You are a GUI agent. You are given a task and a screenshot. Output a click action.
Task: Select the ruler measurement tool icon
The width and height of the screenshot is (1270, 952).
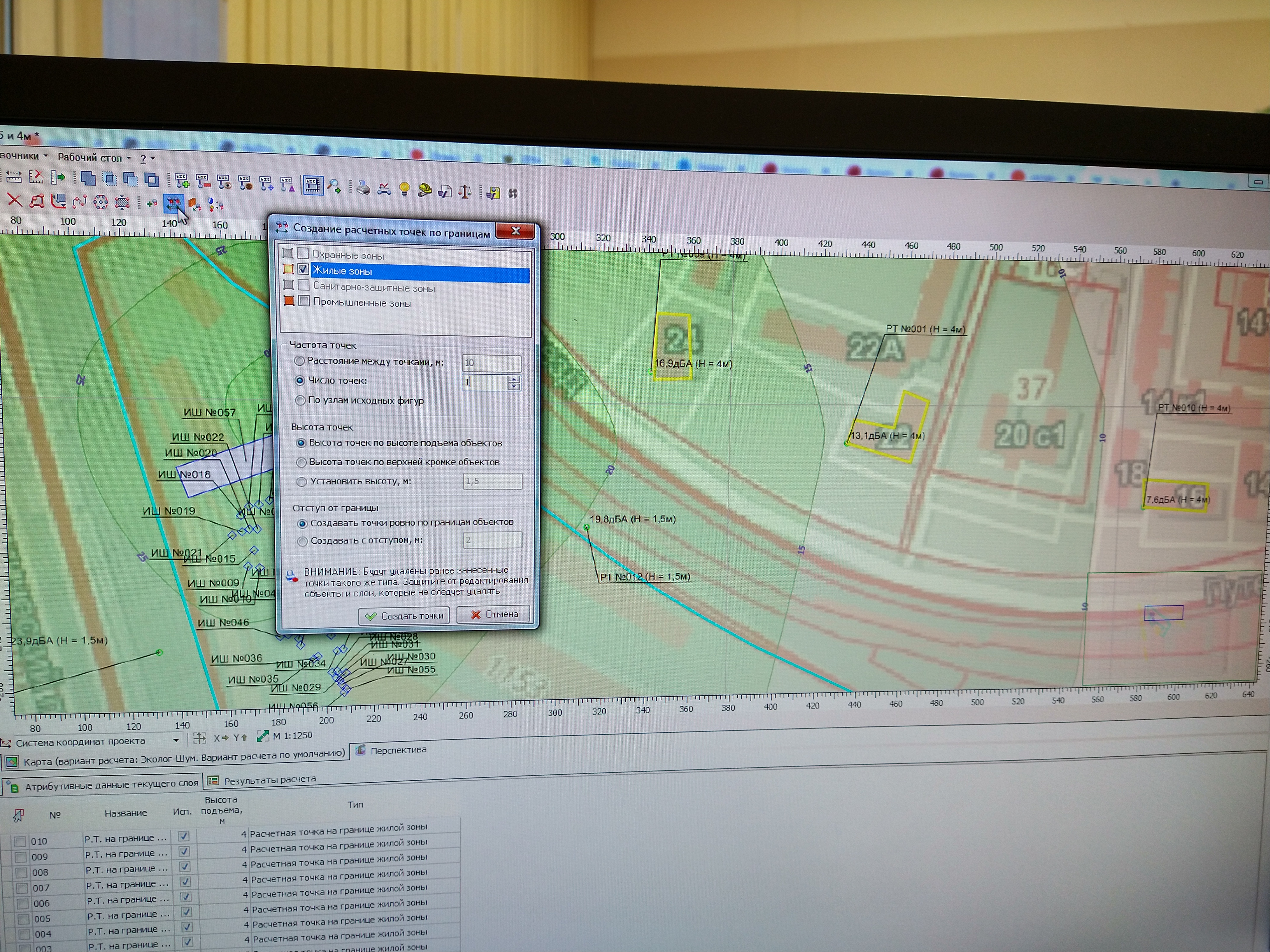14,177
